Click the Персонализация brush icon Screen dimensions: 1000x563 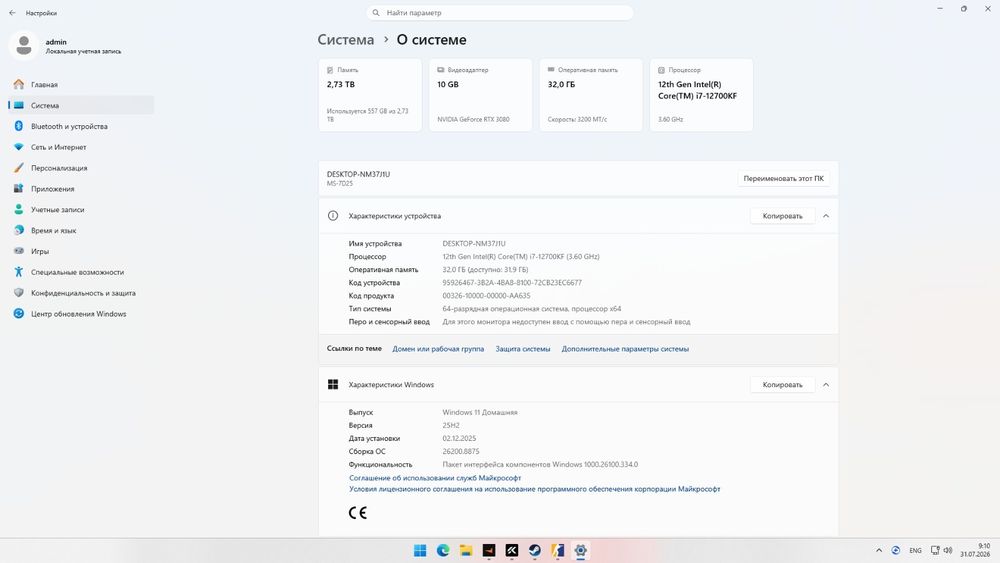pyautogui.click(x=18, y=168)
